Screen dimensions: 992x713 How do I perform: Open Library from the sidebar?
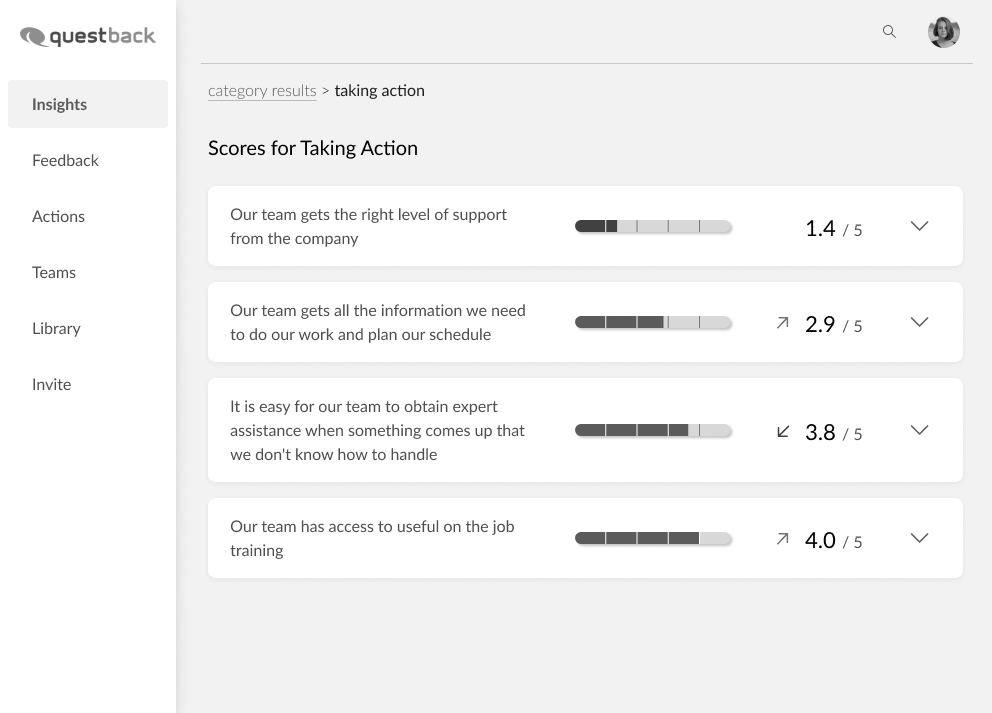[x=56, y=329]
